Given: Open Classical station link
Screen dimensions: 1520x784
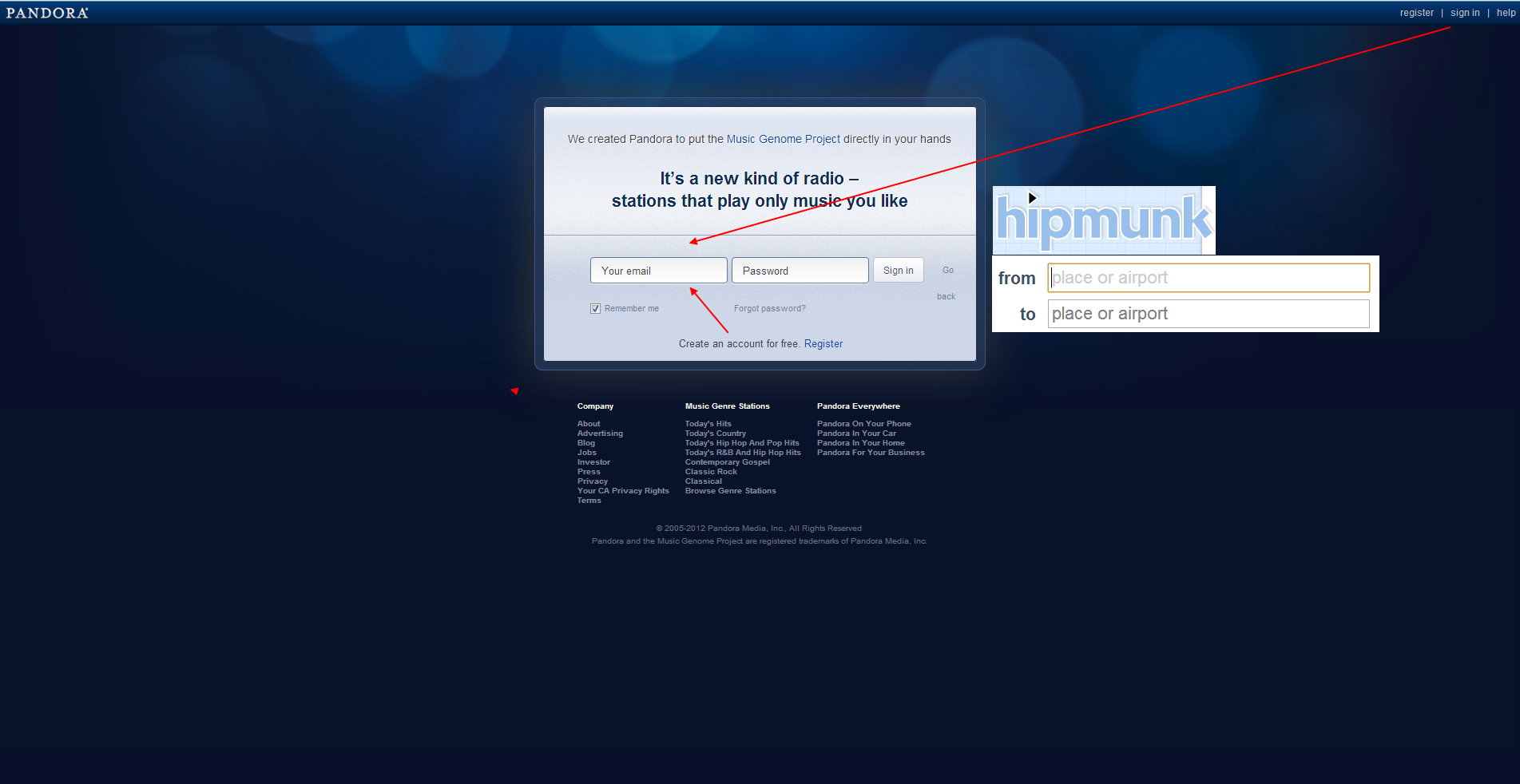Looking at the screenshot, I should click(703, 481).
